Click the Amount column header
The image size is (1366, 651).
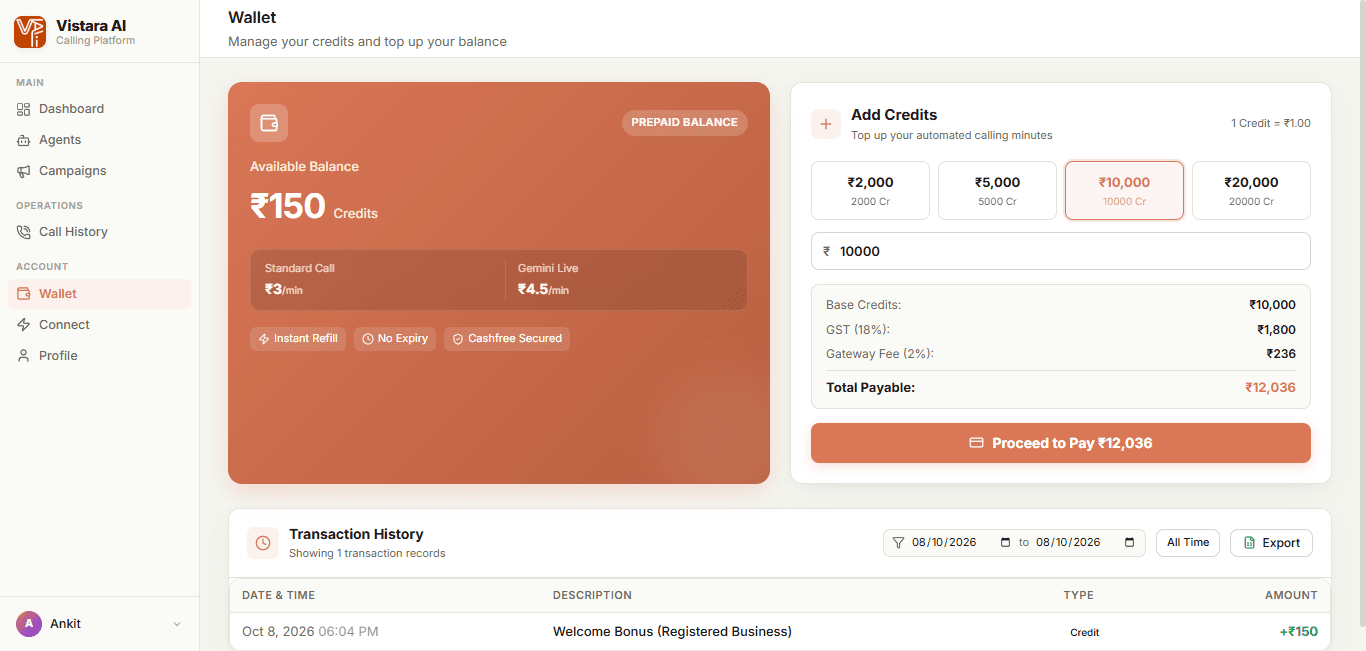tap(1291, 595)
